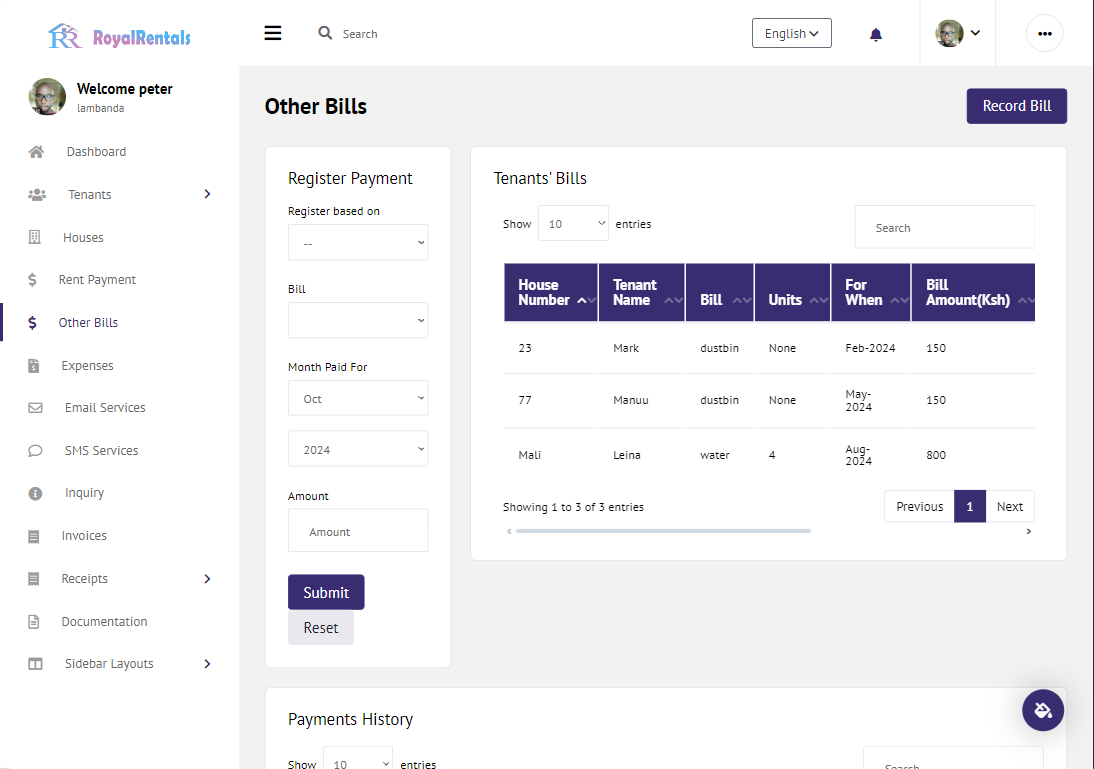Screen dimensions: 1094x769
Task: Click the Rent Payment dollar icon
Action: (x=32, y=280)
